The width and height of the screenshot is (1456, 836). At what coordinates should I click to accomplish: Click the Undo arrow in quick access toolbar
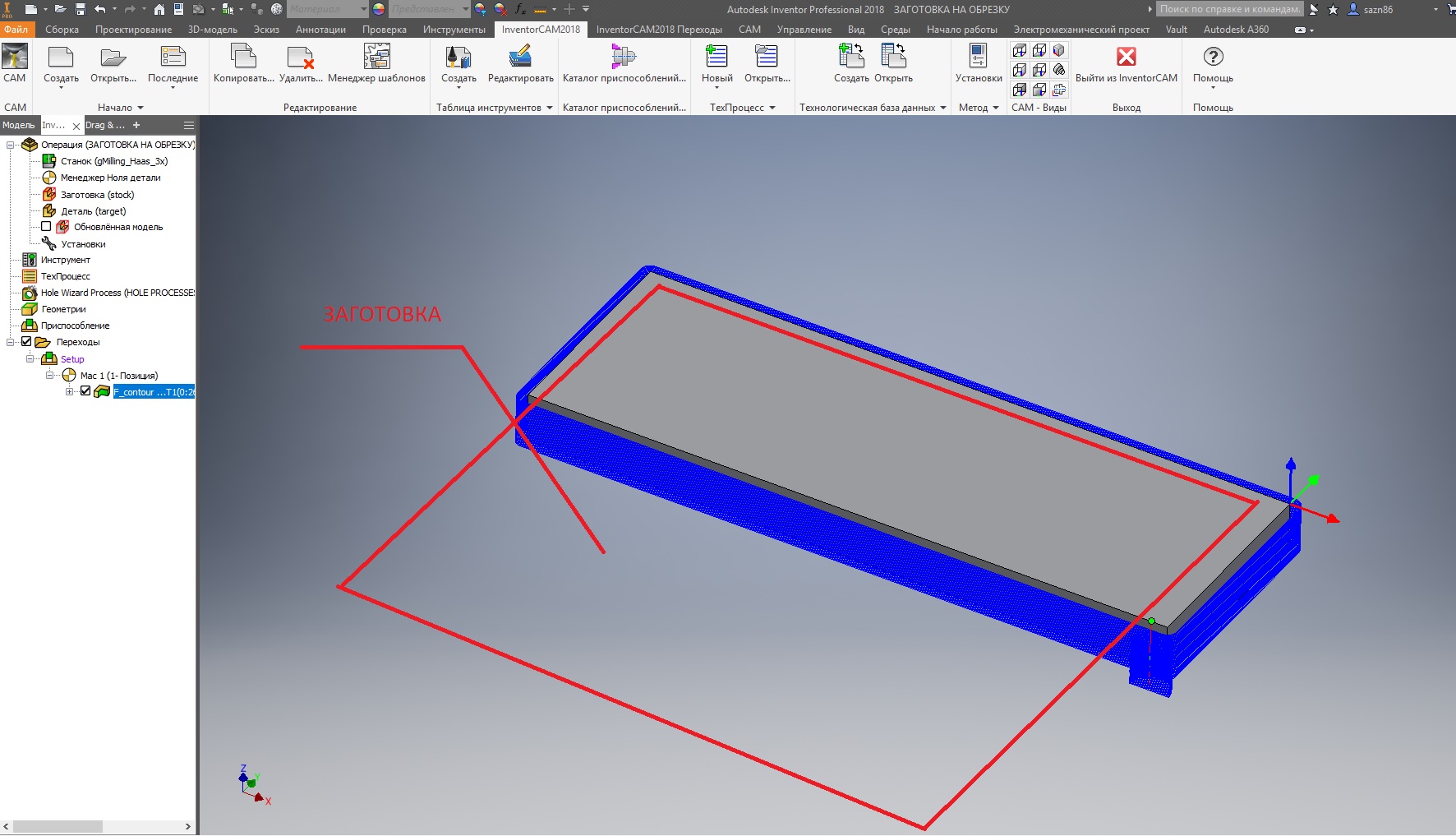coord(100,9)
